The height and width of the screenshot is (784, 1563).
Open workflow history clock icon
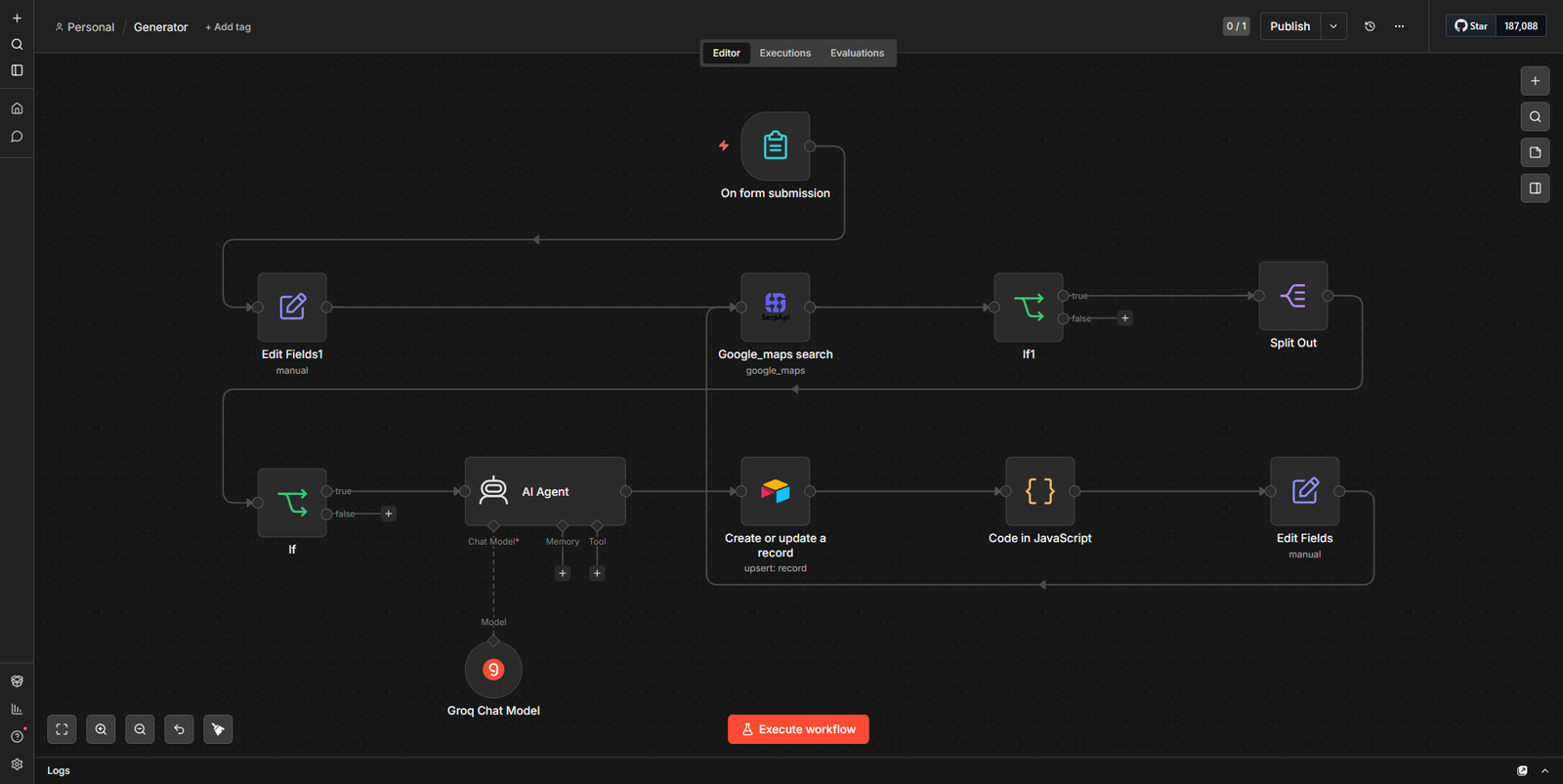pyautogui.click(x=1370, y=26)
